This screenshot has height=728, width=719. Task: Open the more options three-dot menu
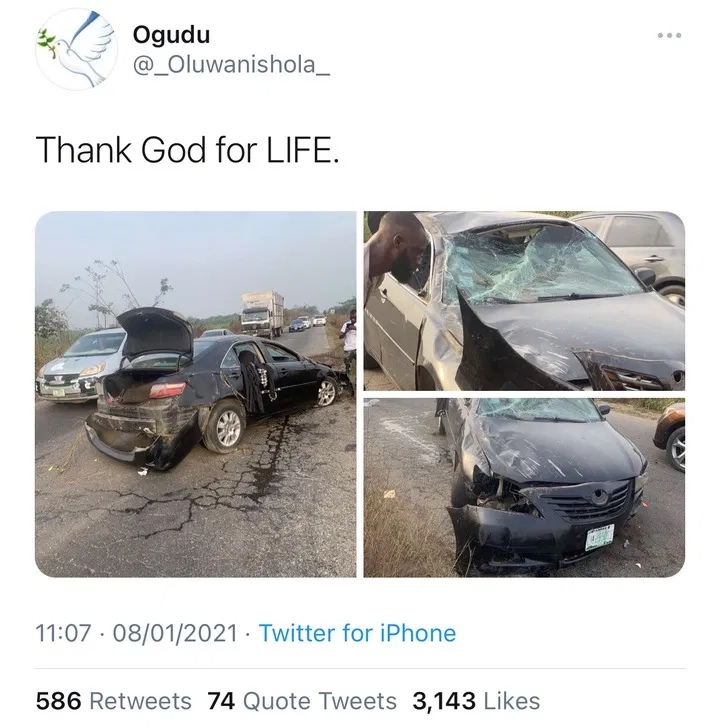click(x=669, y=36)
